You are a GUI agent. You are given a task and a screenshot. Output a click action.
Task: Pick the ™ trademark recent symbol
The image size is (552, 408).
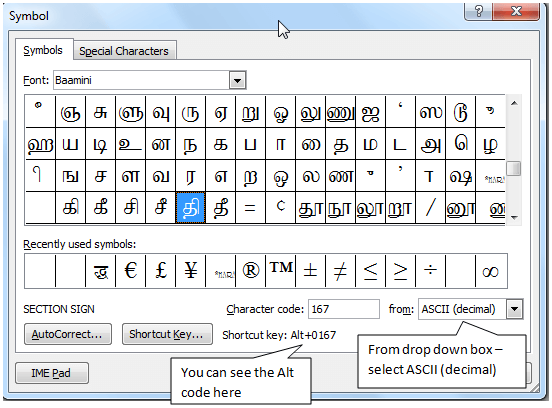281,271
